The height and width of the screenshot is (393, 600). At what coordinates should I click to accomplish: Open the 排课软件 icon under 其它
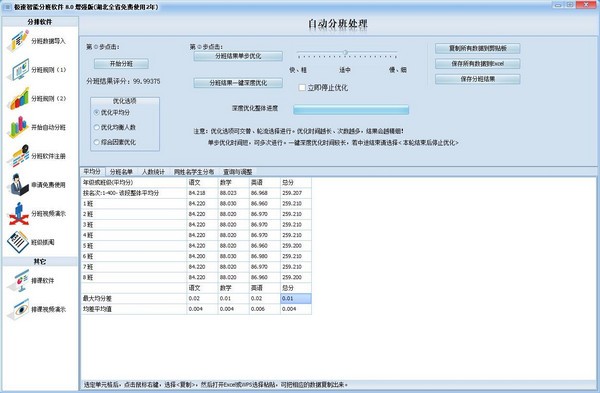[18, 280]
